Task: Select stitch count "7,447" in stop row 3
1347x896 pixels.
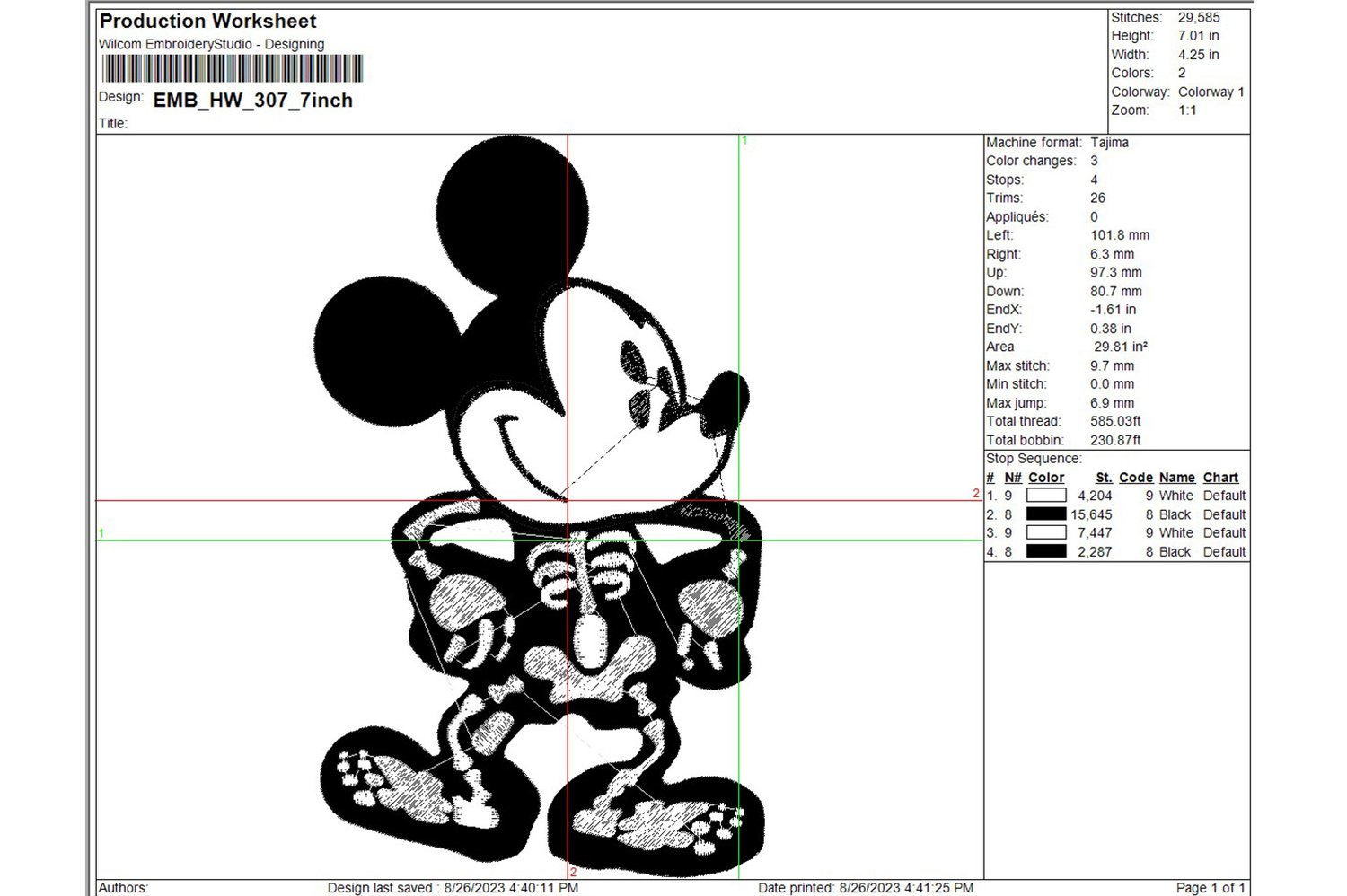Action: point(1095,533)
